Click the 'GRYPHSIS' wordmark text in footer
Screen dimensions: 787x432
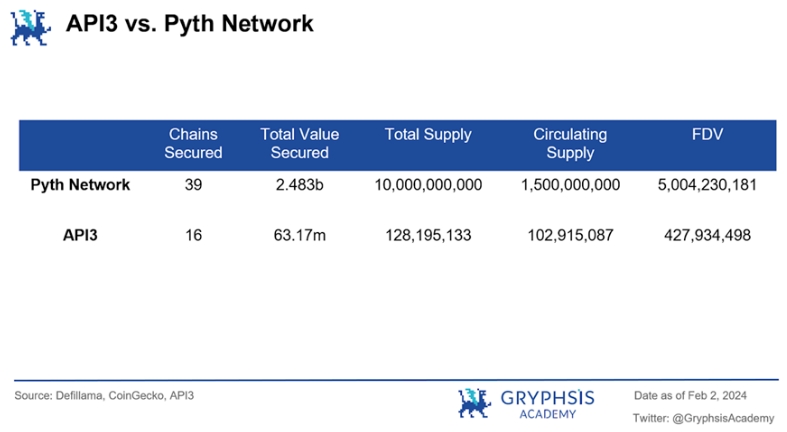click(x=548, y=398)
